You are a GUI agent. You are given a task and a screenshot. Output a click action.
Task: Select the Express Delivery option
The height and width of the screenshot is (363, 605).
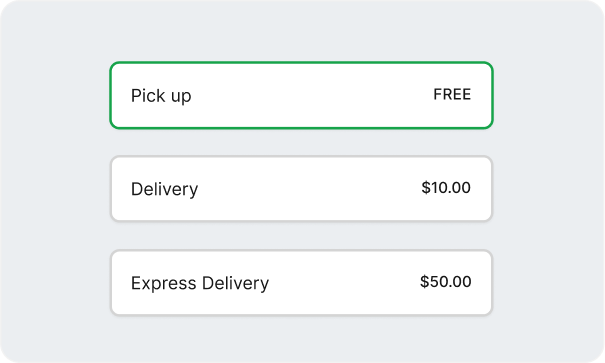point(301,283)
